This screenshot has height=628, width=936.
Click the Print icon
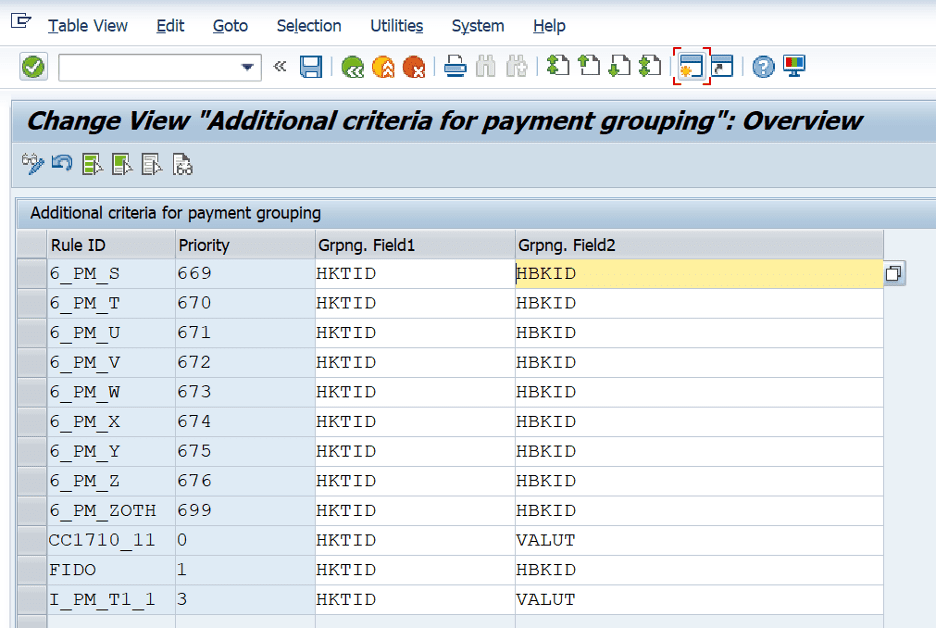455,66
